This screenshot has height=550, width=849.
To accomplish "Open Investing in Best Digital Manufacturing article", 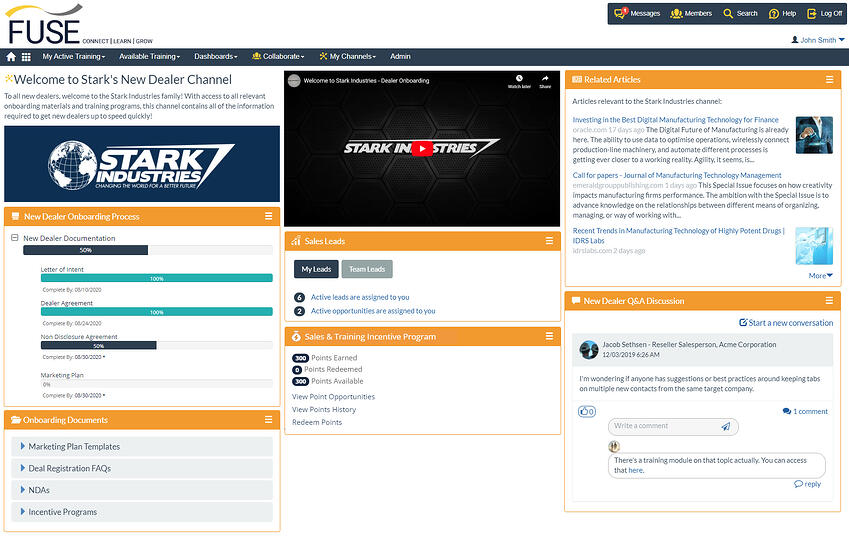I will 675,120.
